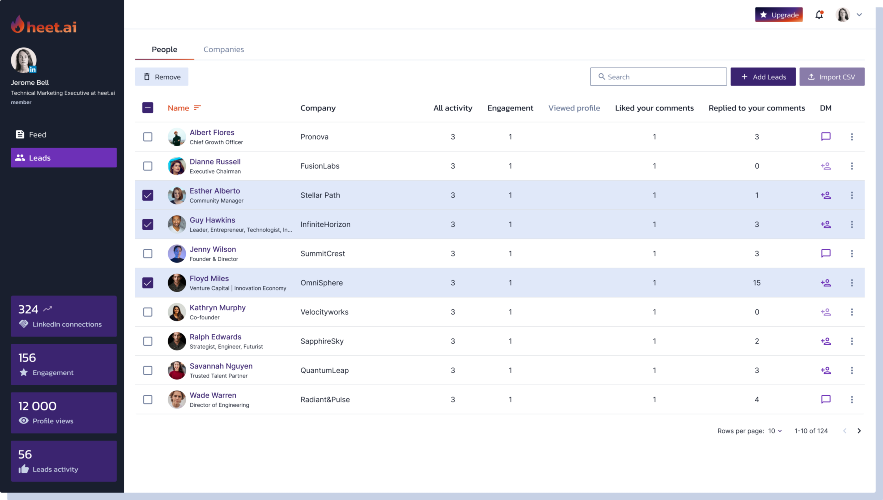The image size is (883, 500).
Task: Click the Add Leads button
Action: pyautogui.click(x=762, y=77)
